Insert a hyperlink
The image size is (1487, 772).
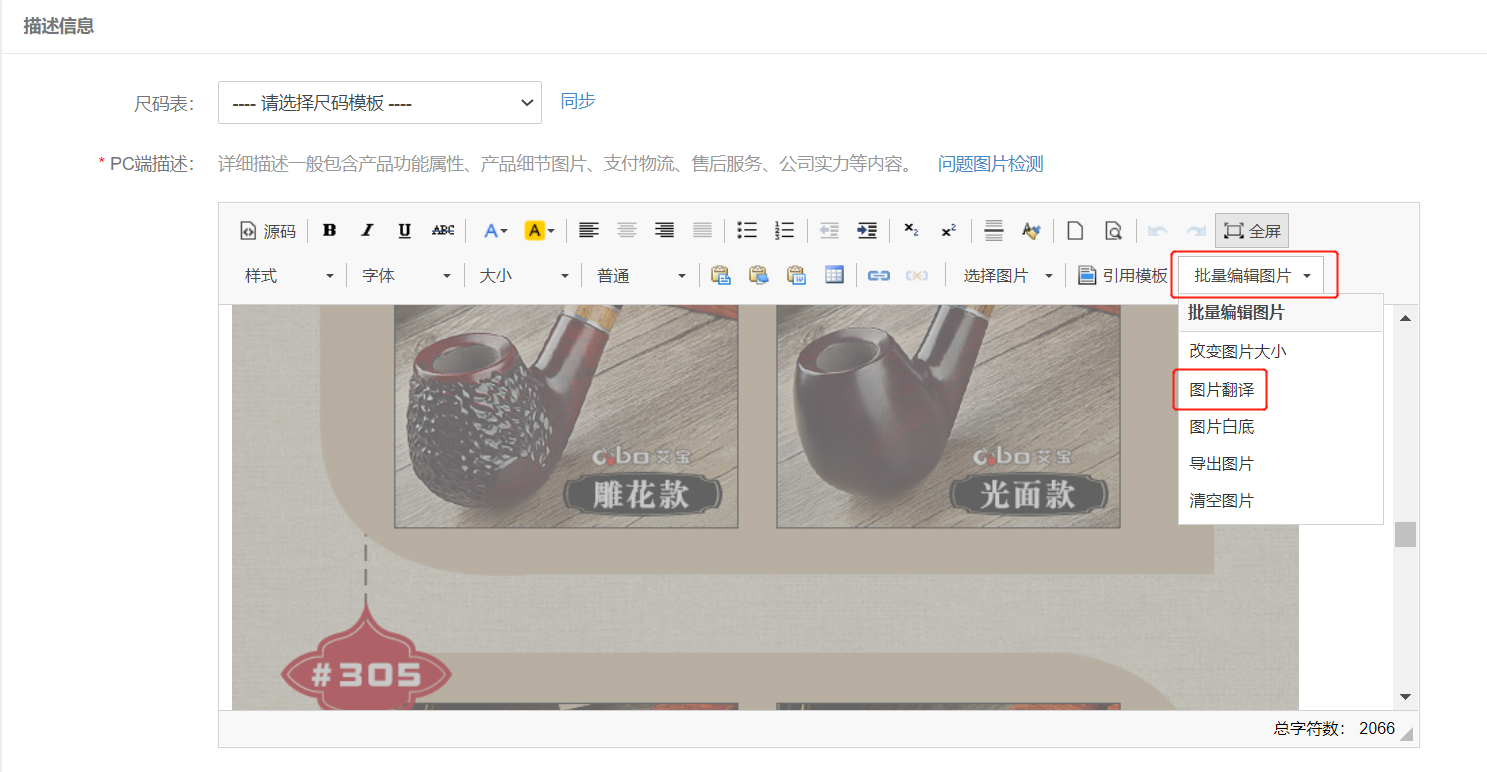(879, 276)
